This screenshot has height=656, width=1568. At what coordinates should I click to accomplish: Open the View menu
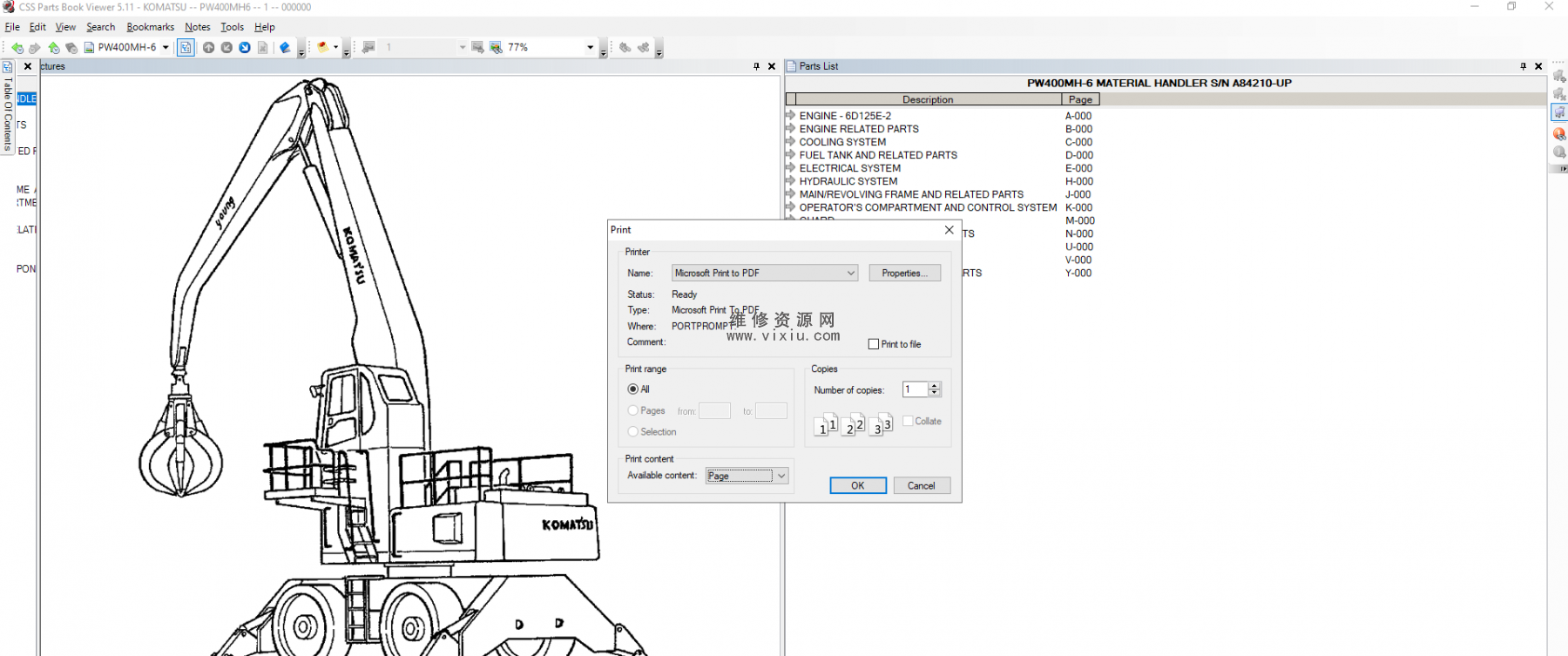click(65, 27)
